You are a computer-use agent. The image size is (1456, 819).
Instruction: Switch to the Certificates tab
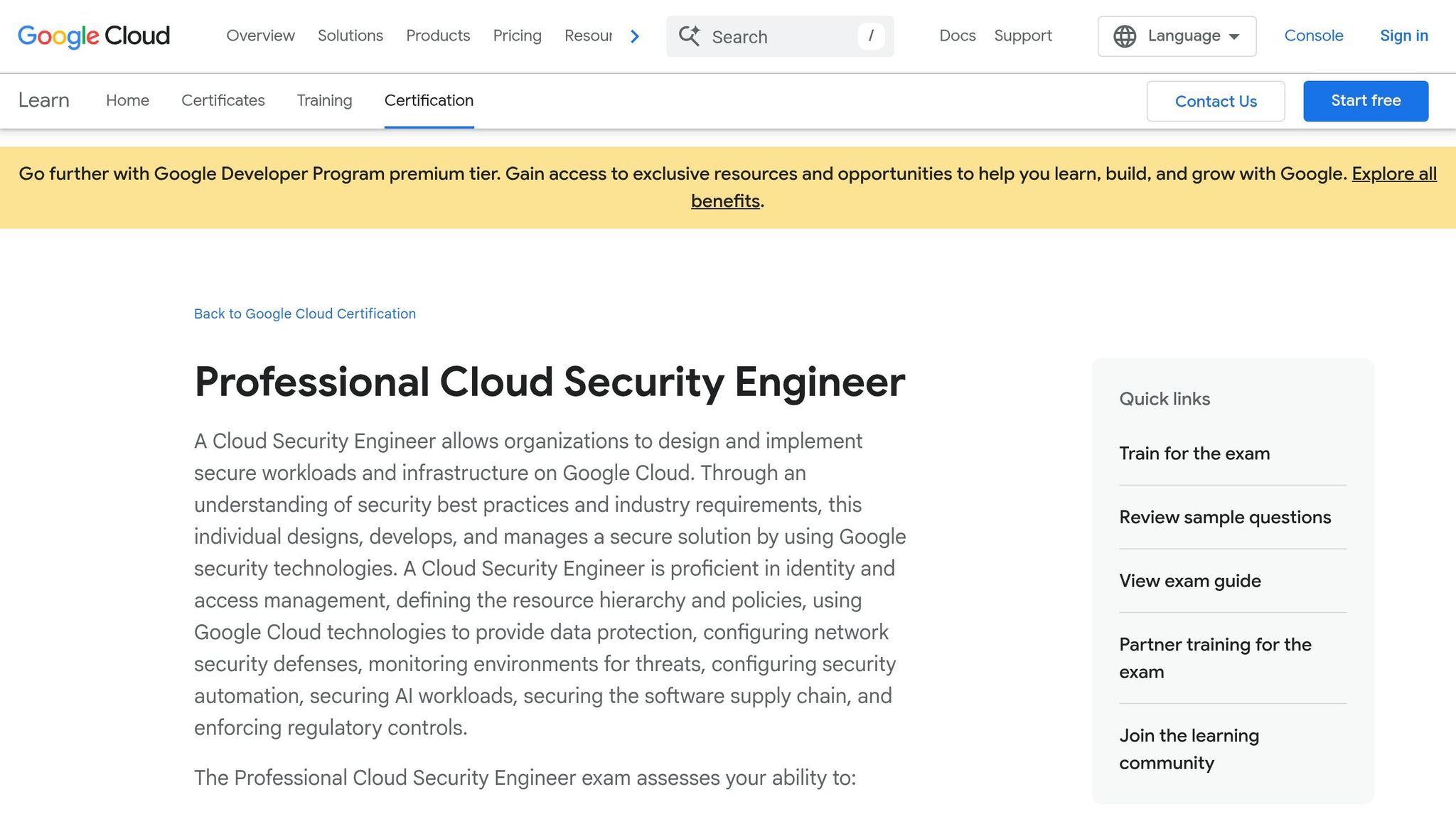pyautogui.click(x=223, y=100)
